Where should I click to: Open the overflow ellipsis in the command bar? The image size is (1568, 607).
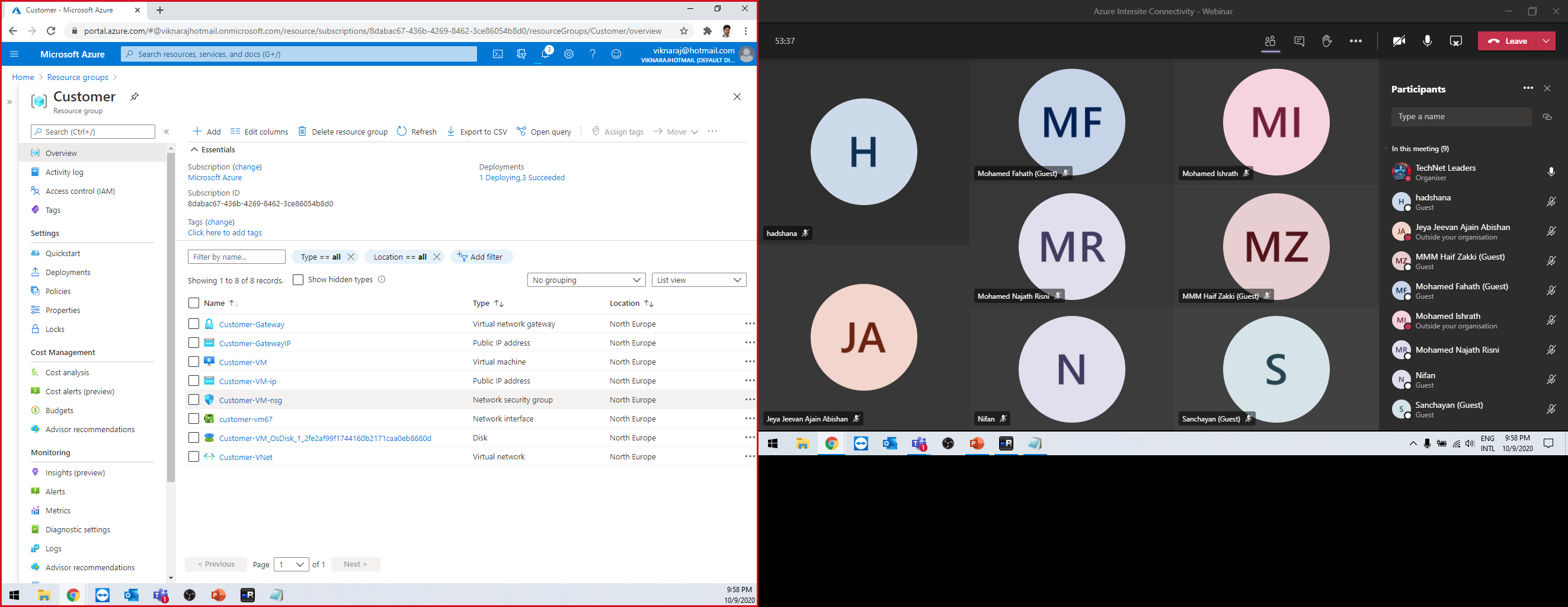712,132
